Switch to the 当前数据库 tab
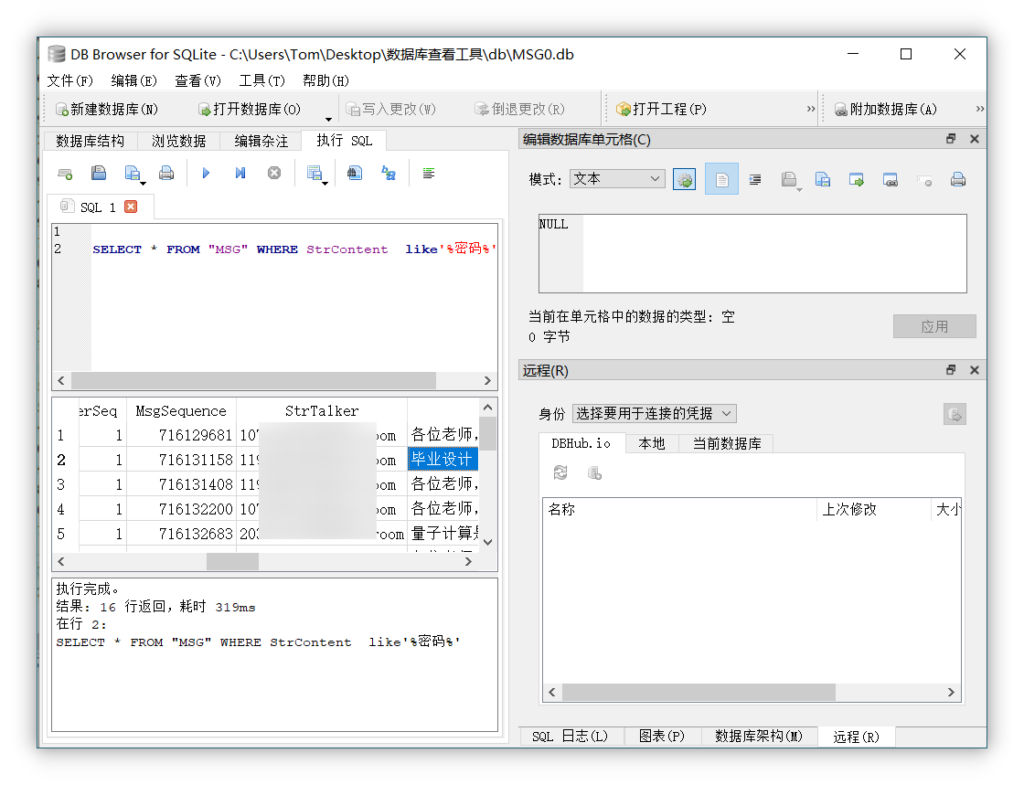The width and height of the screenshot is (1024, 785). click(726, 443)
